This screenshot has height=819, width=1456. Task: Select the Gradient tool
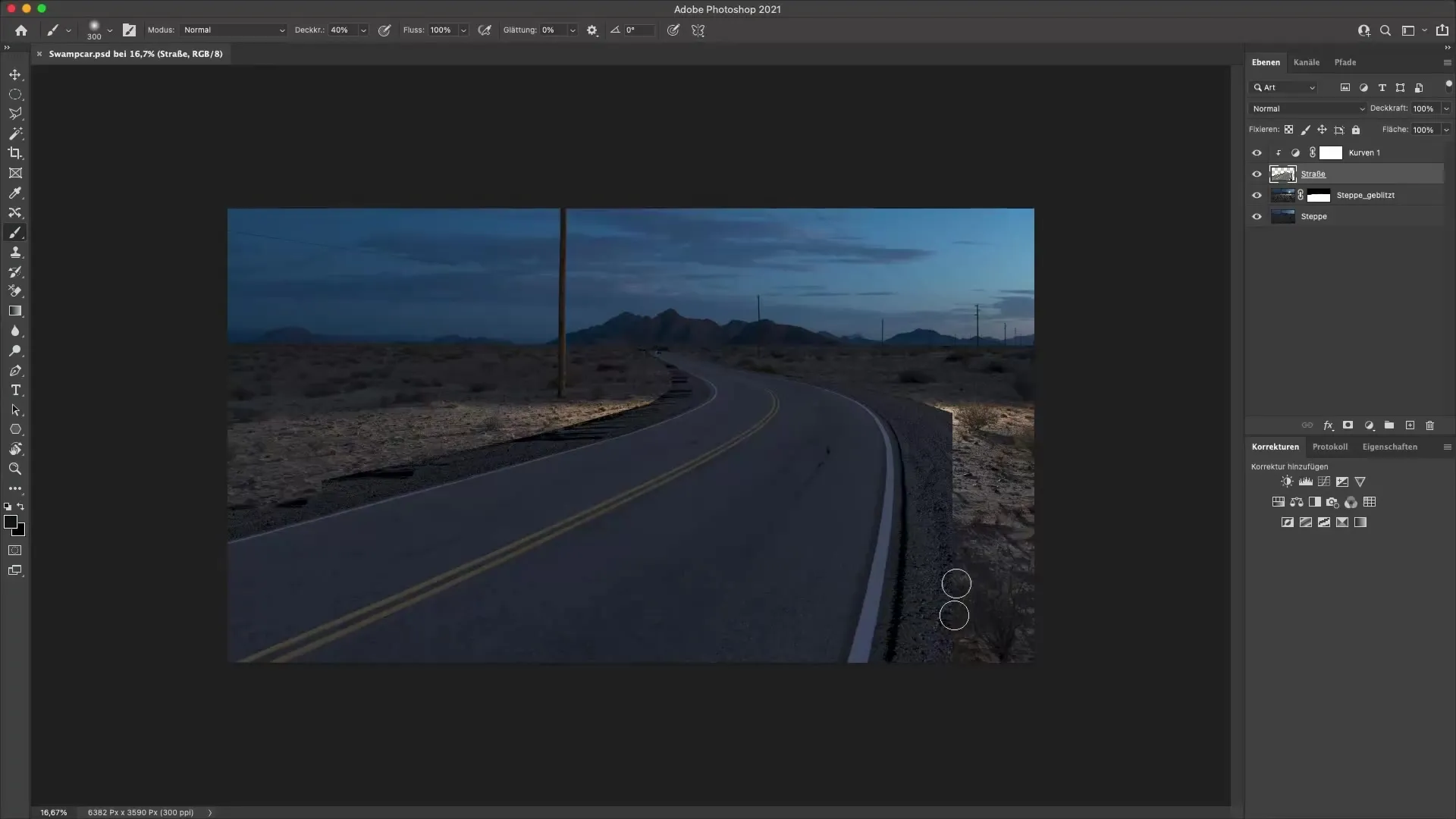[x=15, y=311]
